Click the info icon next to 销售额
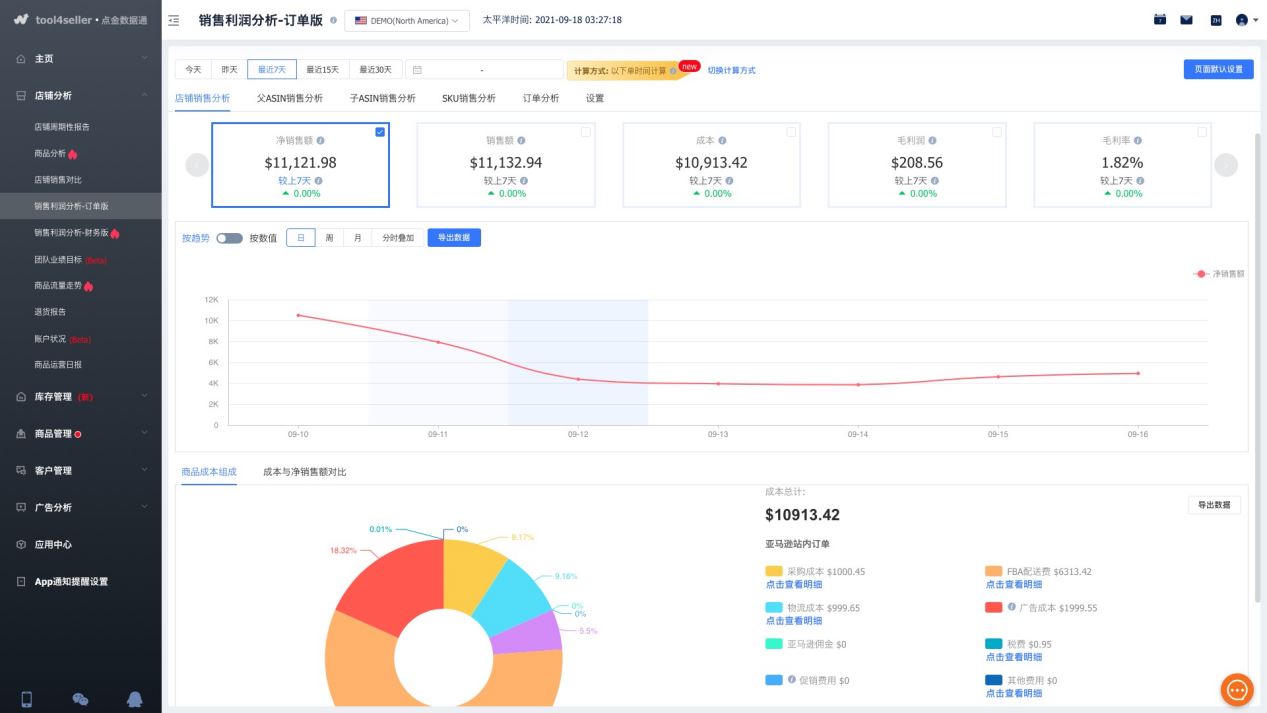Image resolution: width=1267 pixels, height=713 pixels. 521,141
